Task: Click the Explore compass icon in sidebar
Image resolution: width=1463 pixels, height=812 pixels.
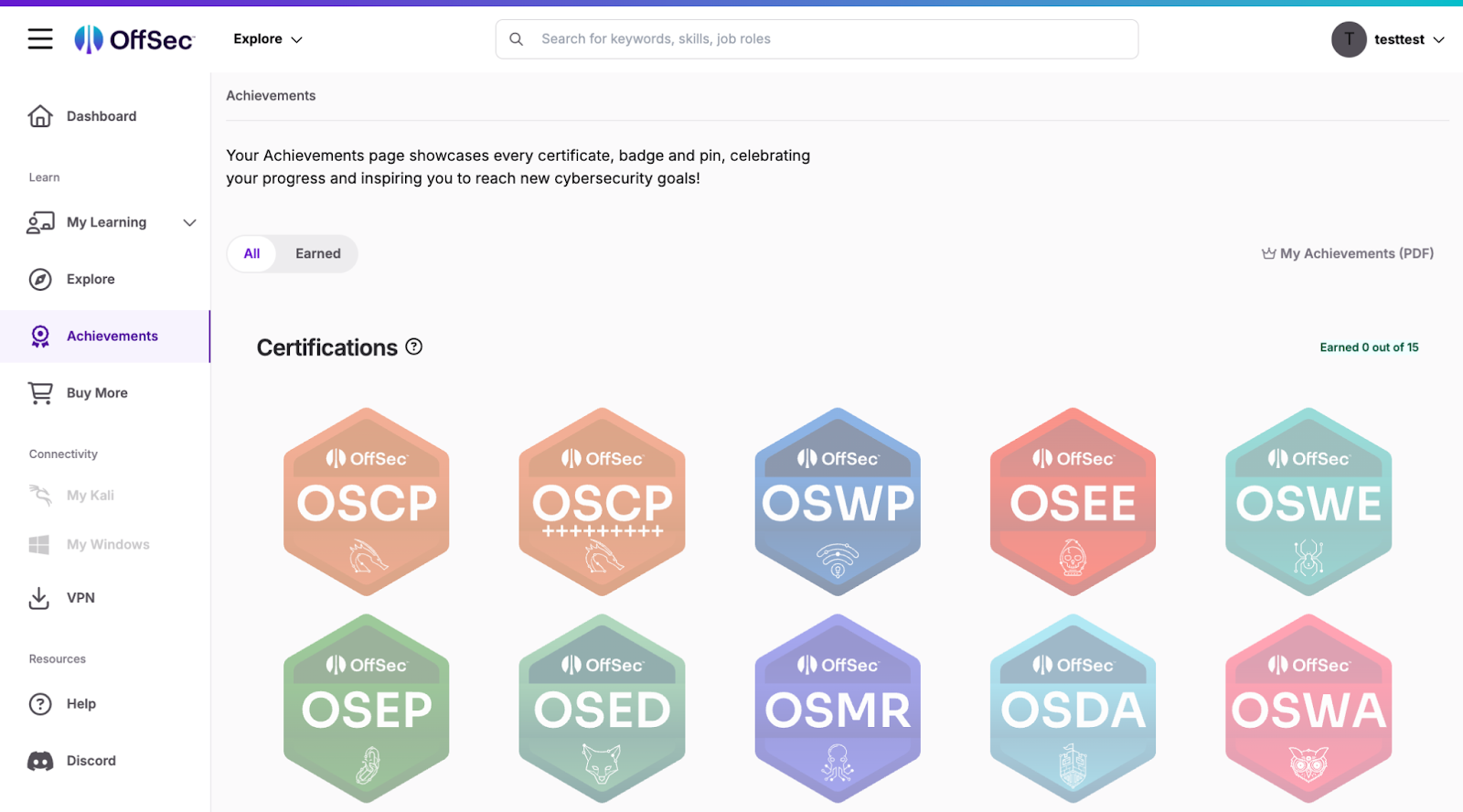Action: click(40, 280)
